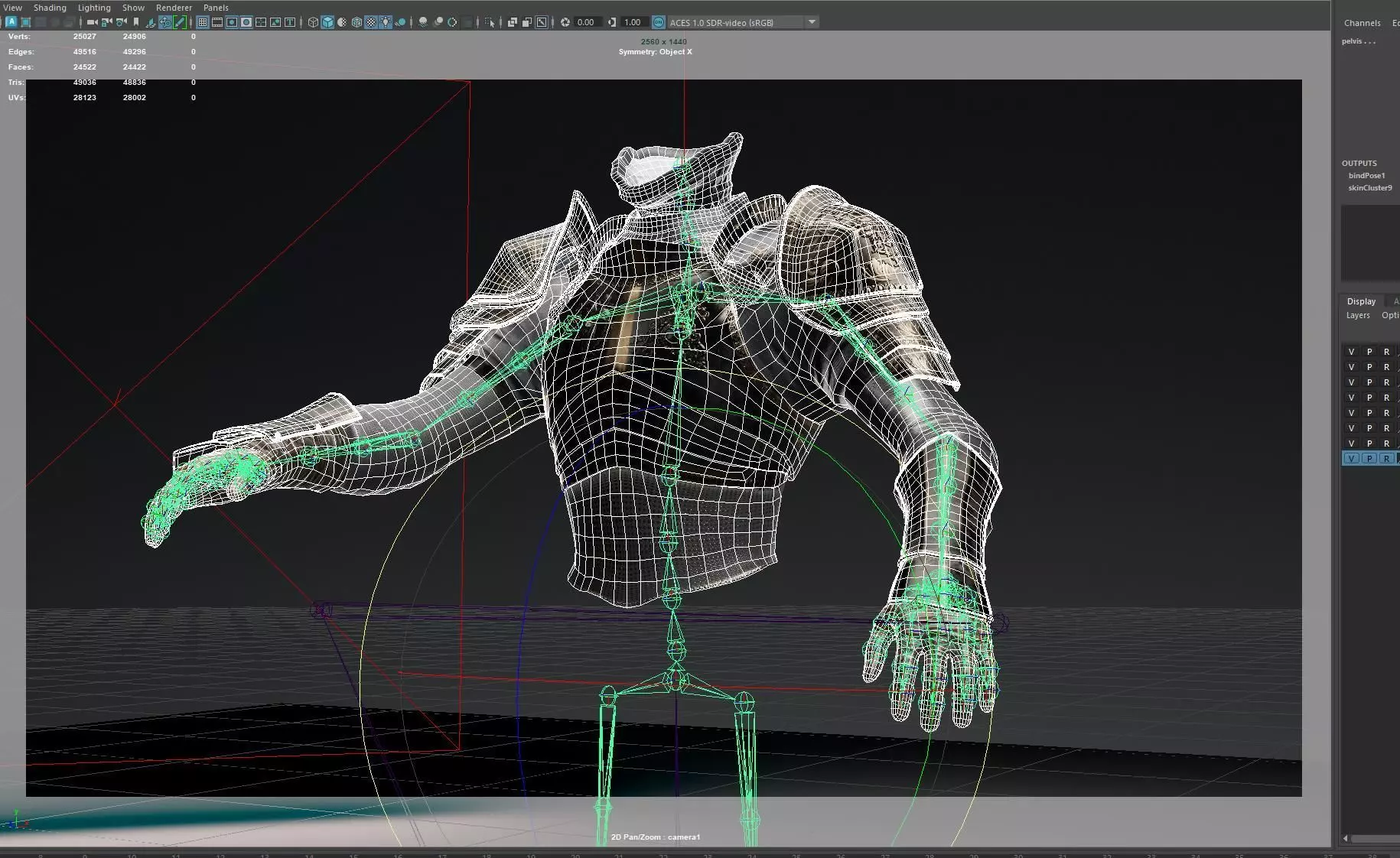Image resolution: width=1400 pixels, height=858 pixels.
Task: Open the Show menu
Action: pyautogui.click(x=133, y=8)
